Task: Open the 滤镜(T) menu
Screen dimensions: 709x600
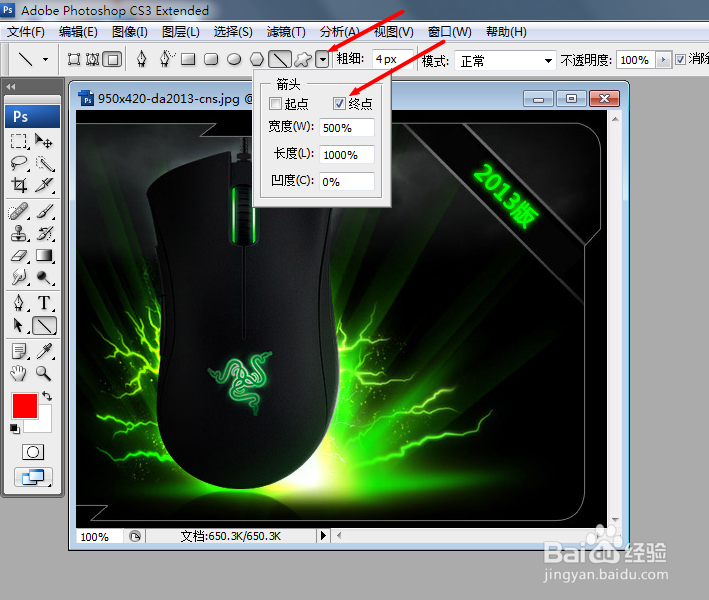Action: 286,32
